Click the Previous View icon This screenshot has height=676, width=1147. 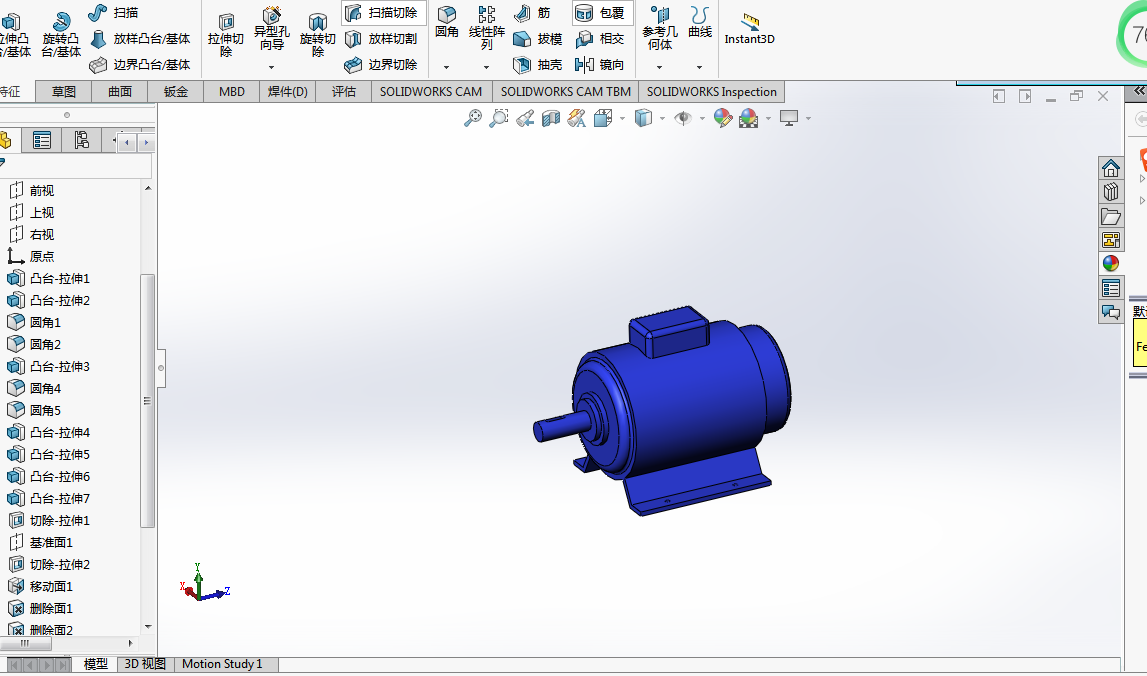coord(524,118)
